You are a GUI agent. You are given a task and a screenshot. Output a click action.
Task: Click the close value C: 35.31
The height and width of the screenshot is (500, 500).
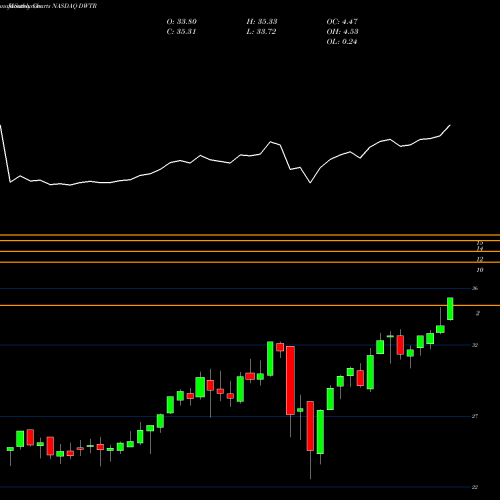pos(181,32)
